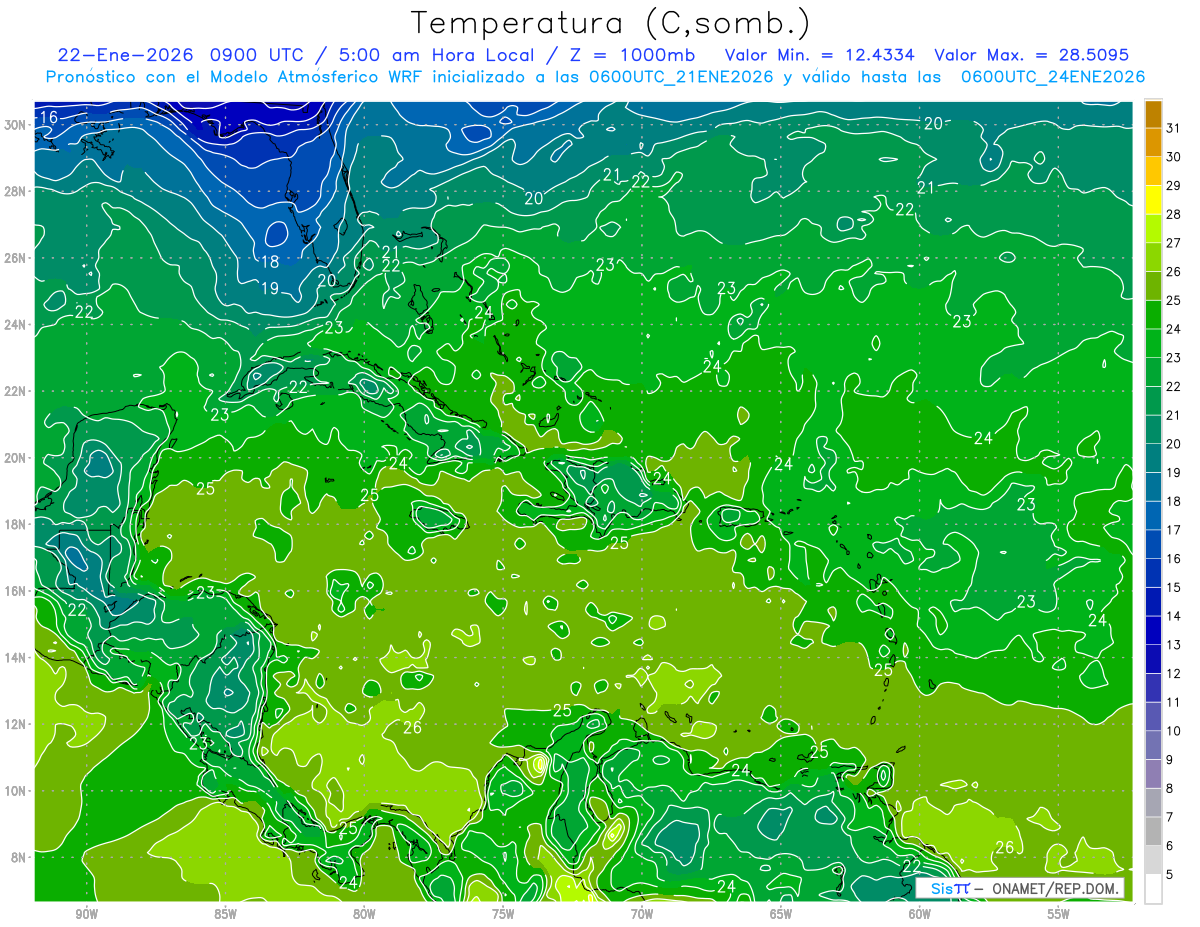Click the color bar value "8"
This screenshot has height=927, width=1200.
1170,789
